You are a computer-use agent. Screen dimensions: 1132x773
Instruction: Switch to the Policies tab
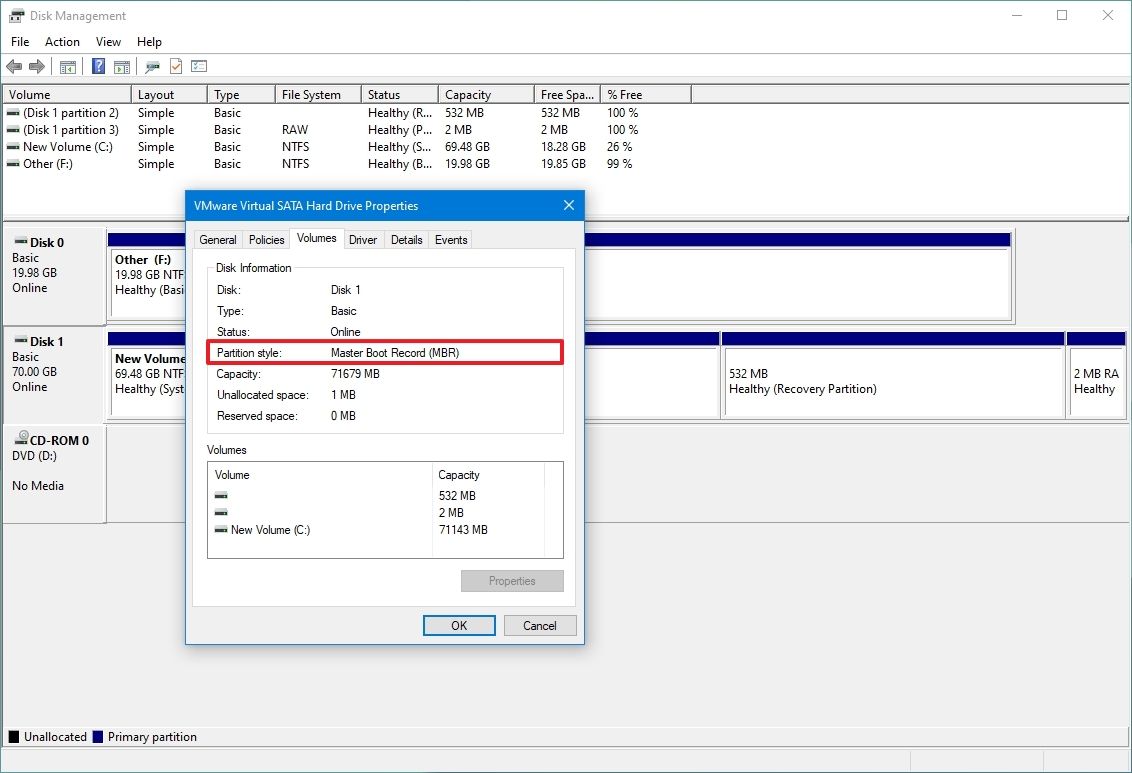point(265,239)
